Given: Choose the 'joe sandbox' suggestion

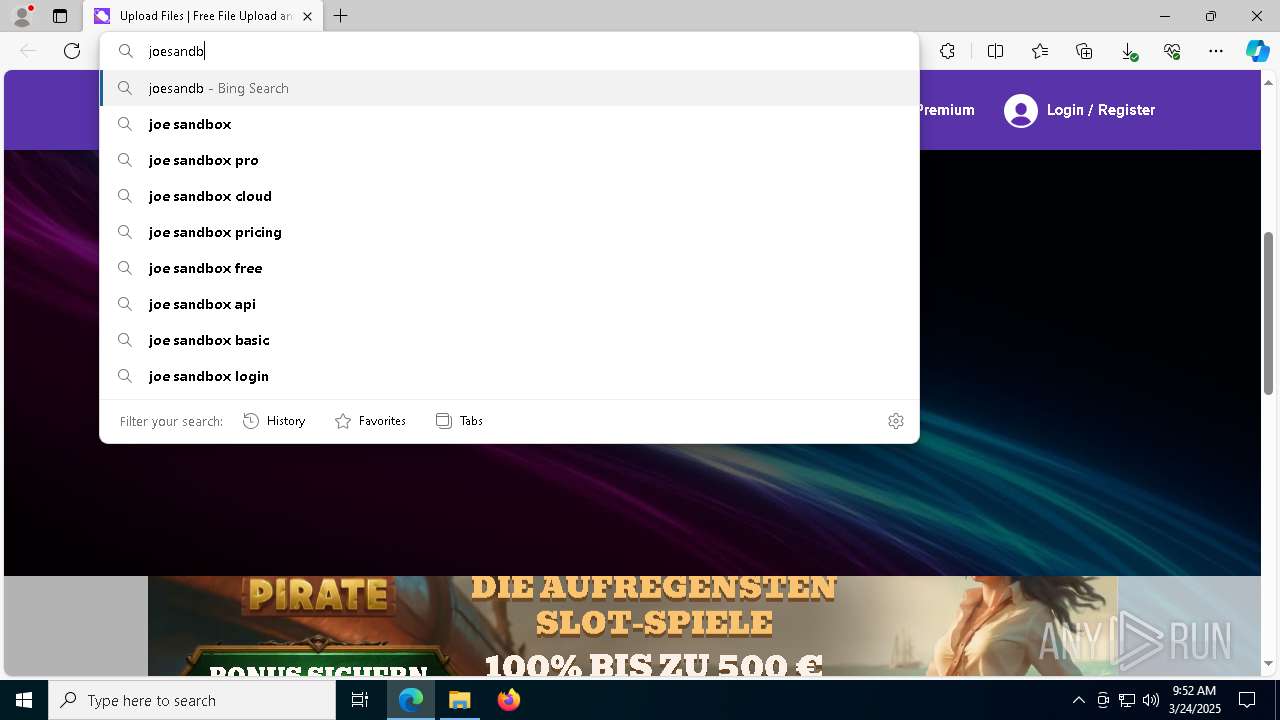Looking at the screenshot, I should 510,124.
